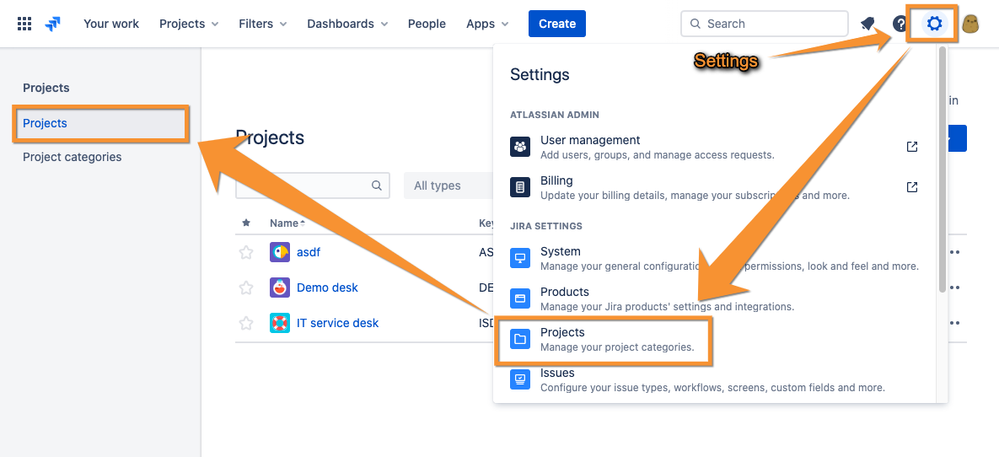
Task: Open the People page
Action: pyautogui.click(x=427, y=24)
